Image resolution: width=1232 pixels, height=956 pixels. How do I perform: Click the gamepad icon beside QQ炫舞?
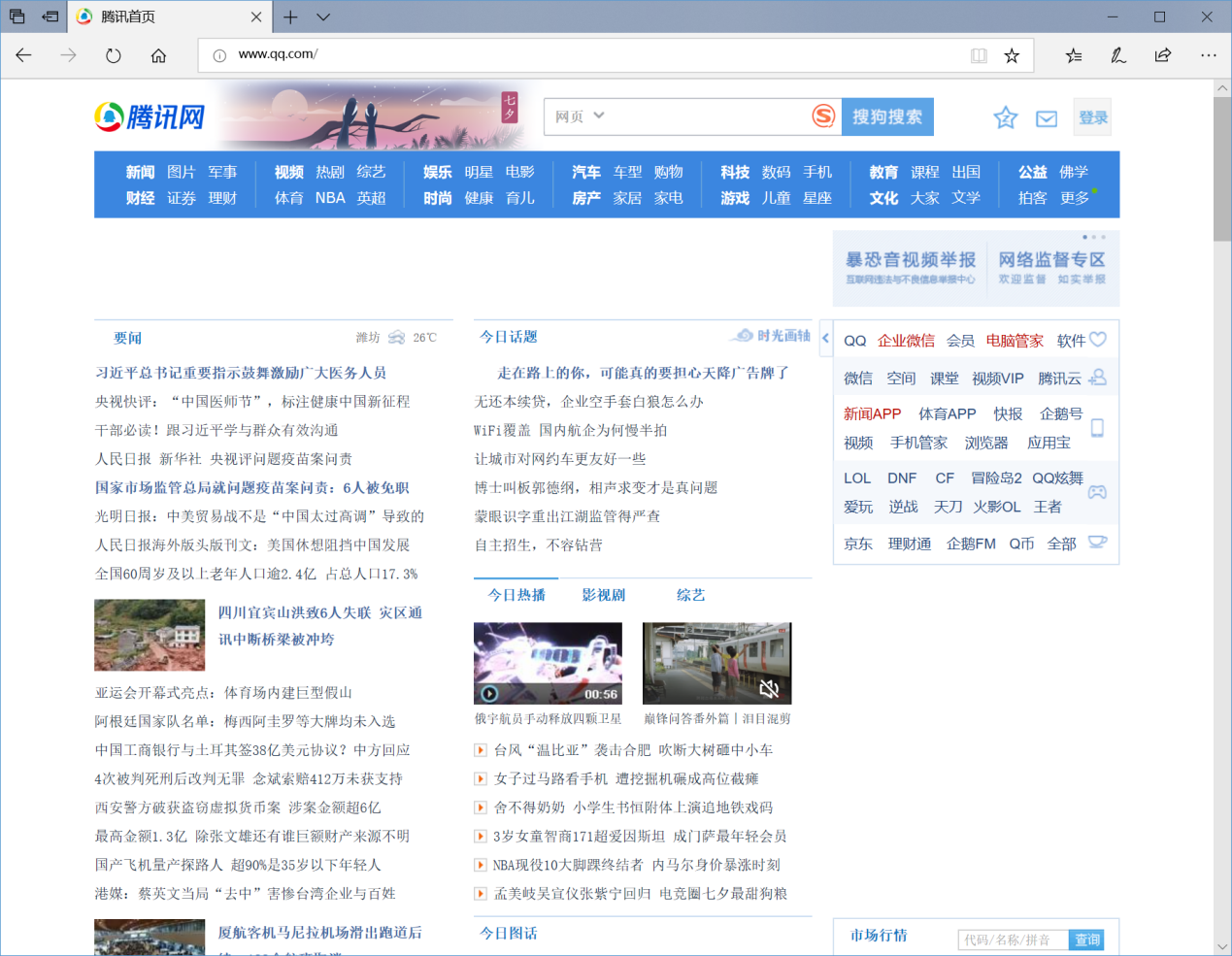[1097, 492]
